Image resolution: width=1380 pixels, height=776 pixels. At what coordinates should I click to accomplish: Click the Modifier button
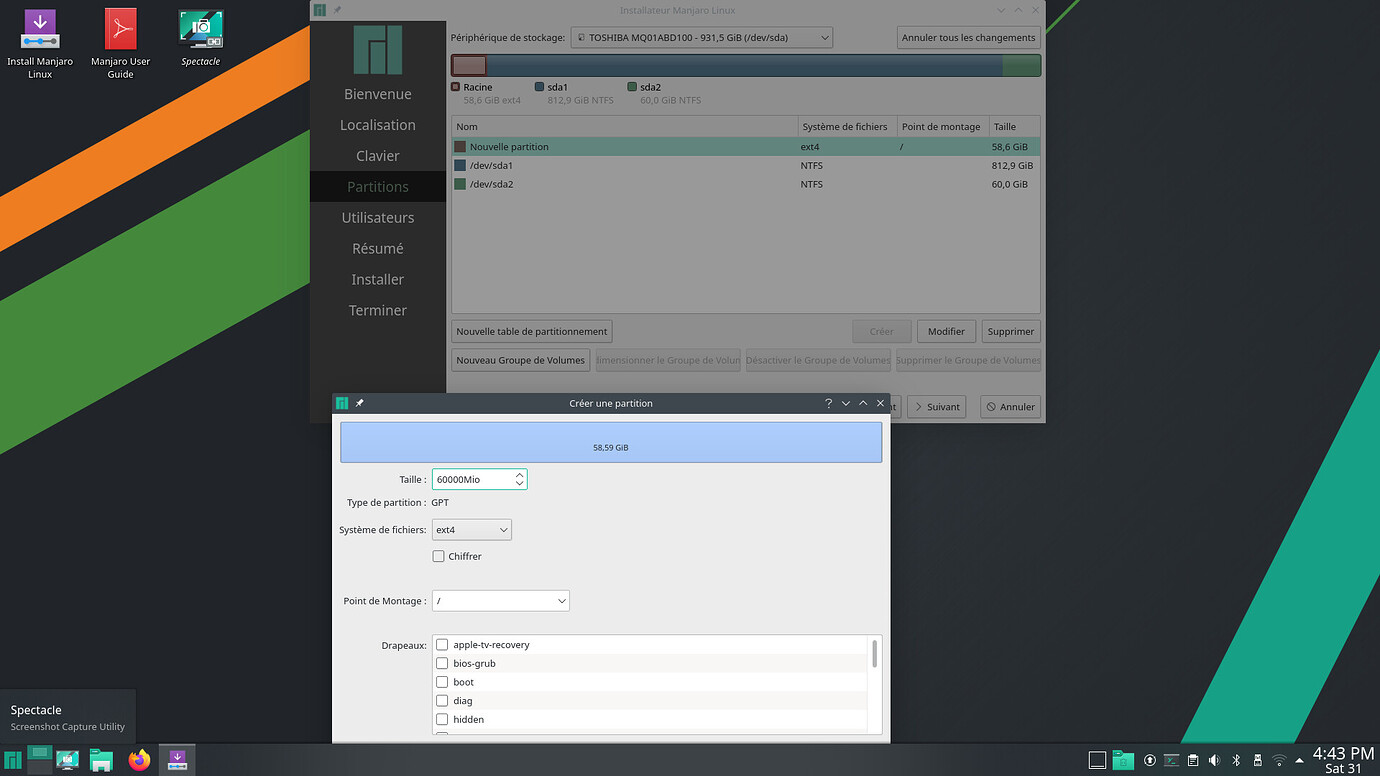coord(946,331)
